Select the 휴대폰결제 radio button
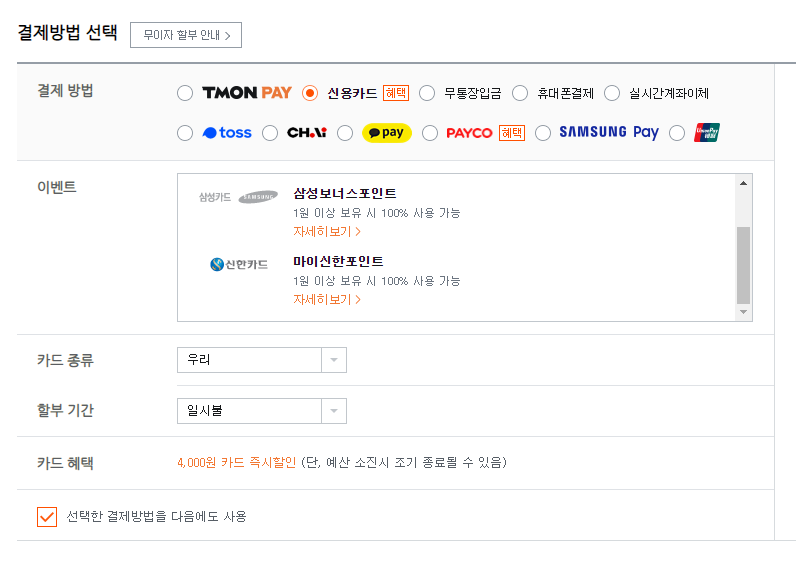796x561 pixels. [x=520, y=93]
